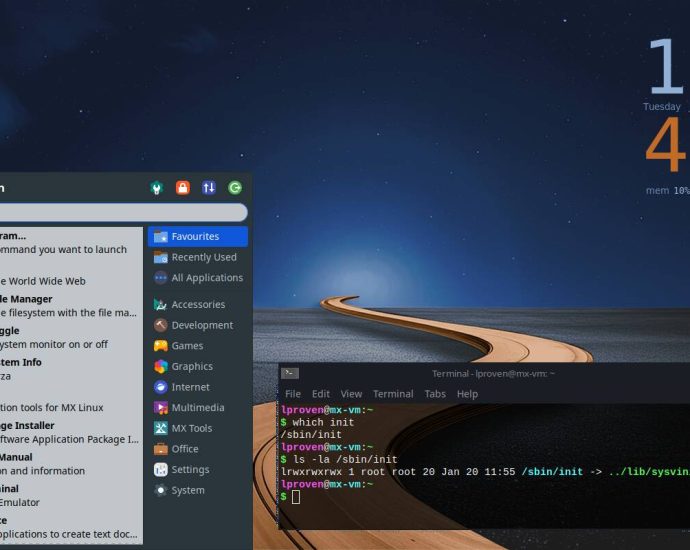Click the Recently Used folder icon
Screen dimensions: 690x550
(x=161, y=257)
